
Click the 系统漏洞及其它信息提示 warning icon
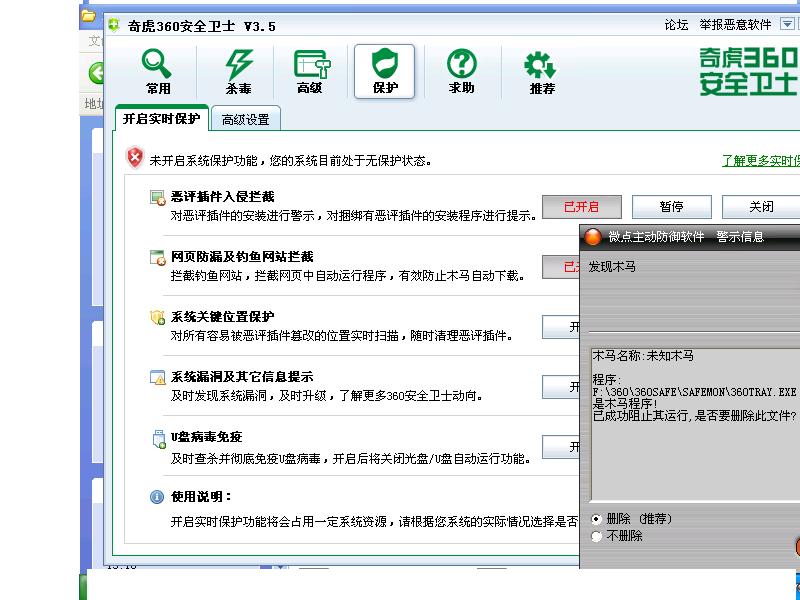(158, 378)
